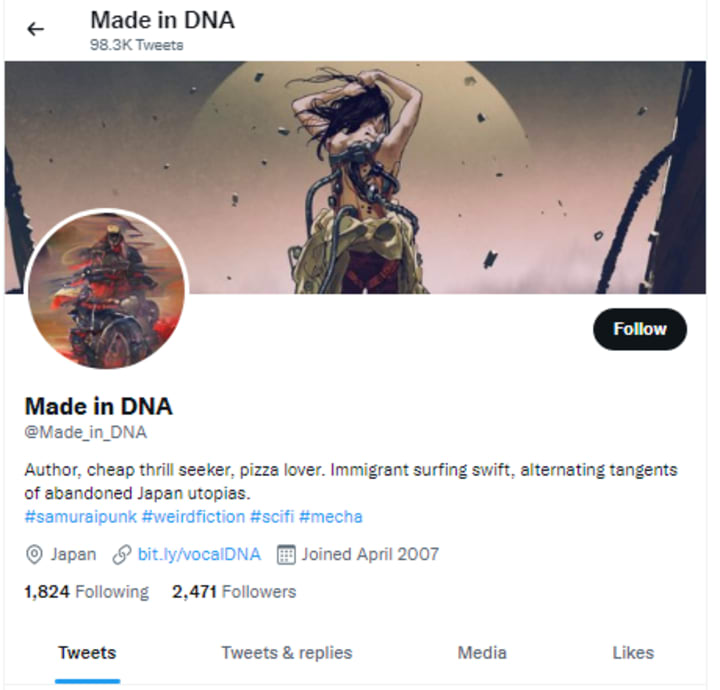Click the location pin icon
The height and width of the screenshot is (690, 720).
click(34, 555)
